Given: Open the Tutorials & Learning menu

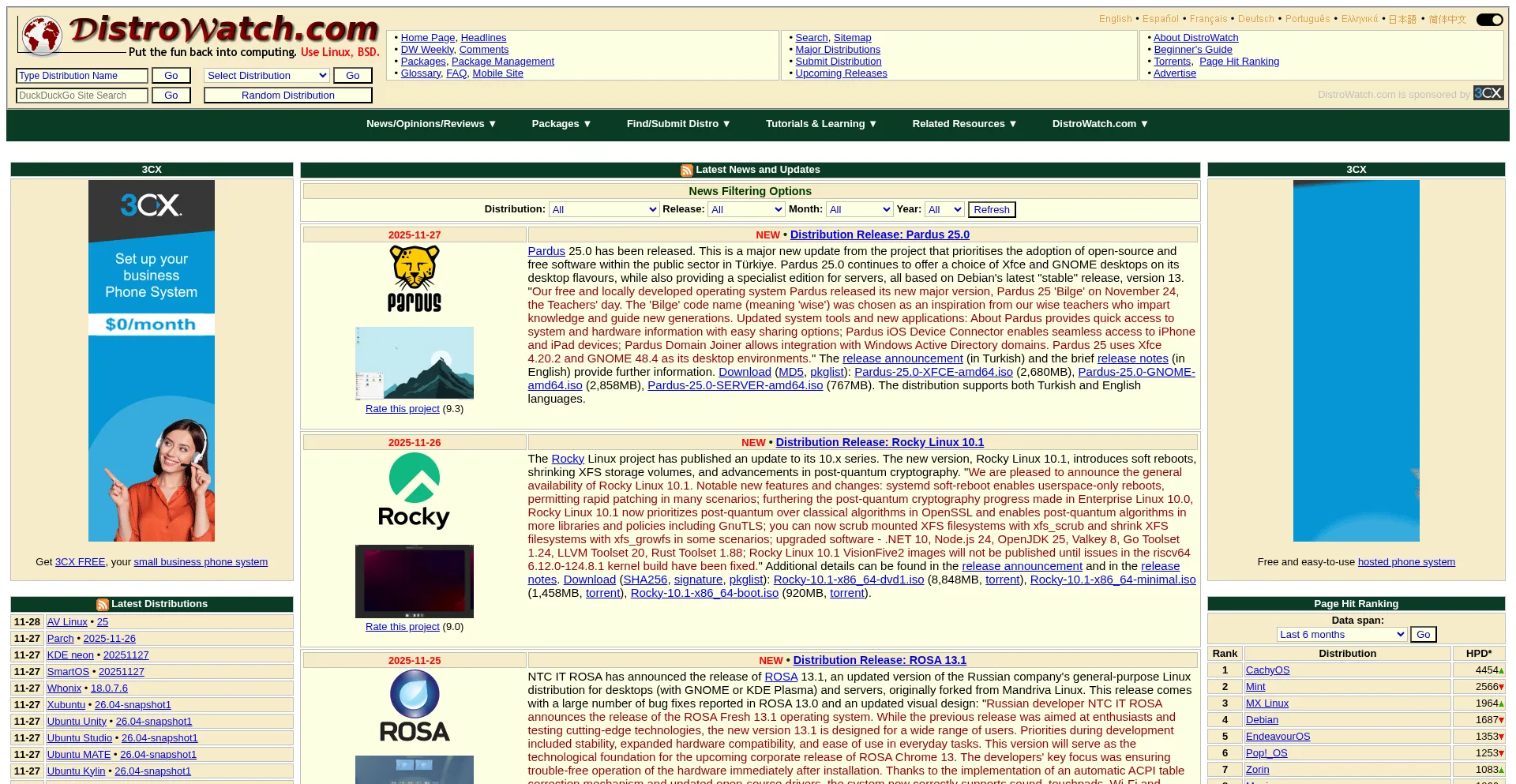Looking at the screenshot, I should tap(821, 124).
